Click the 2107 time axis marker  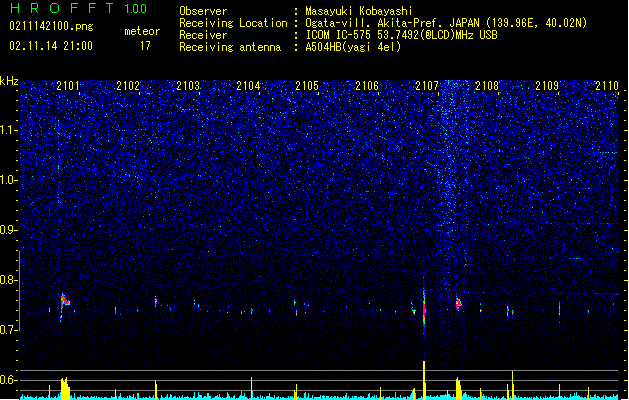(x=427, y=86)
